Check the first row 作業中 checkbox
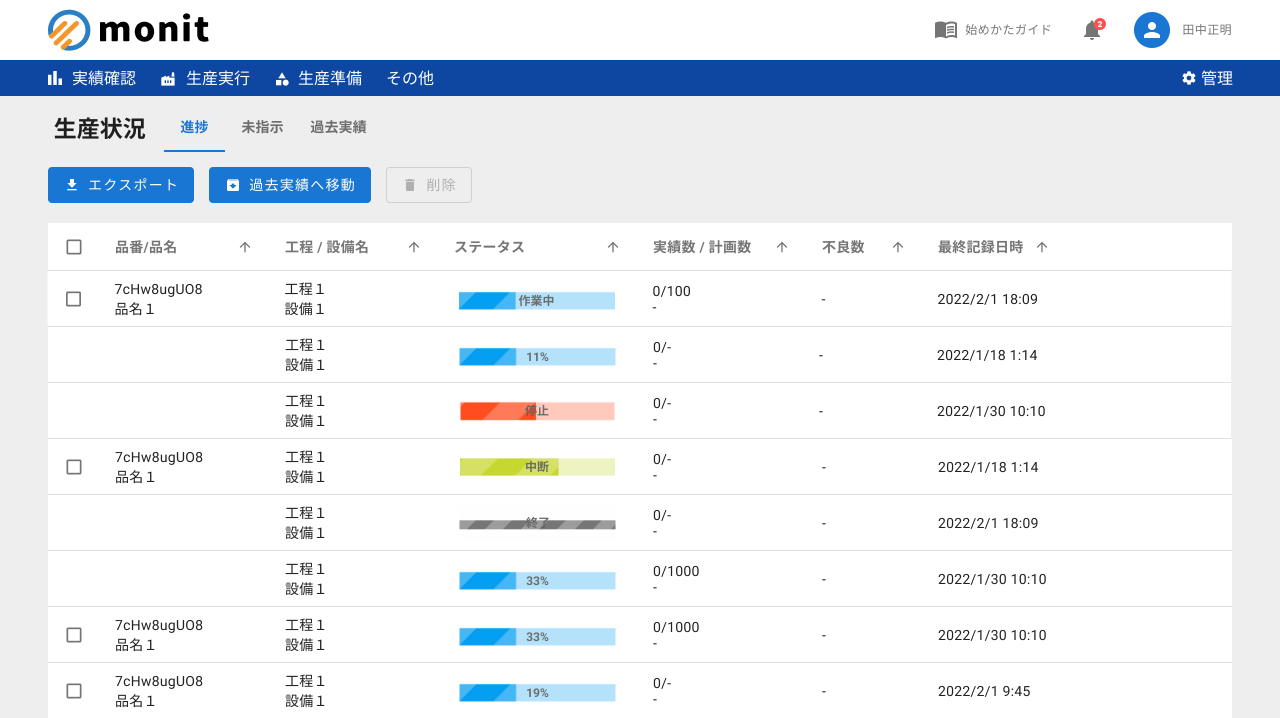 (x=74, y=299)
